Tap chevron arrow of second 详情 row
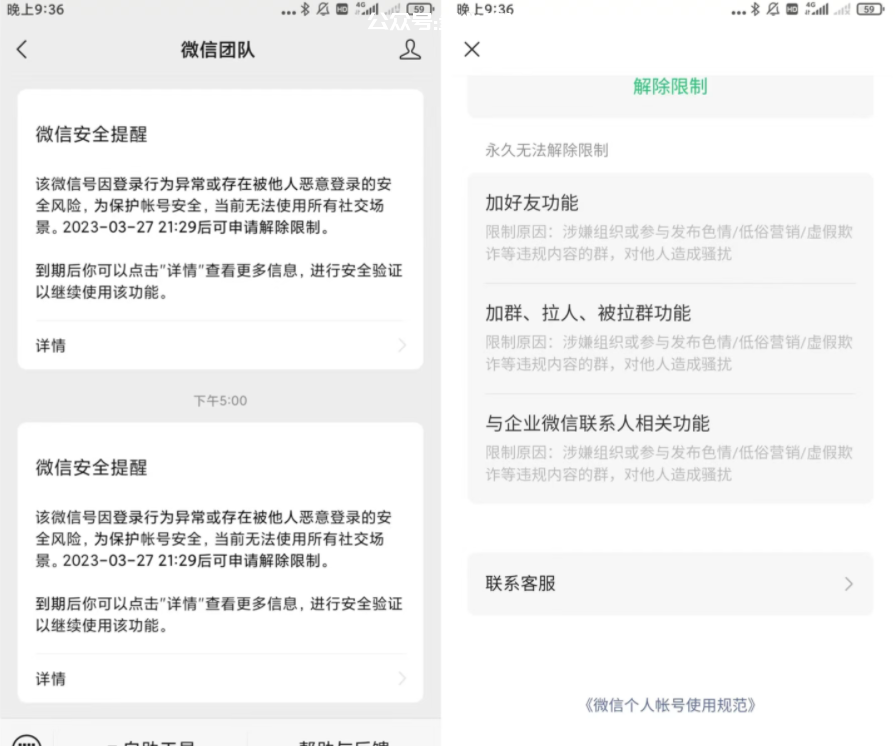895x746 pixels. [x=402, y=679]
